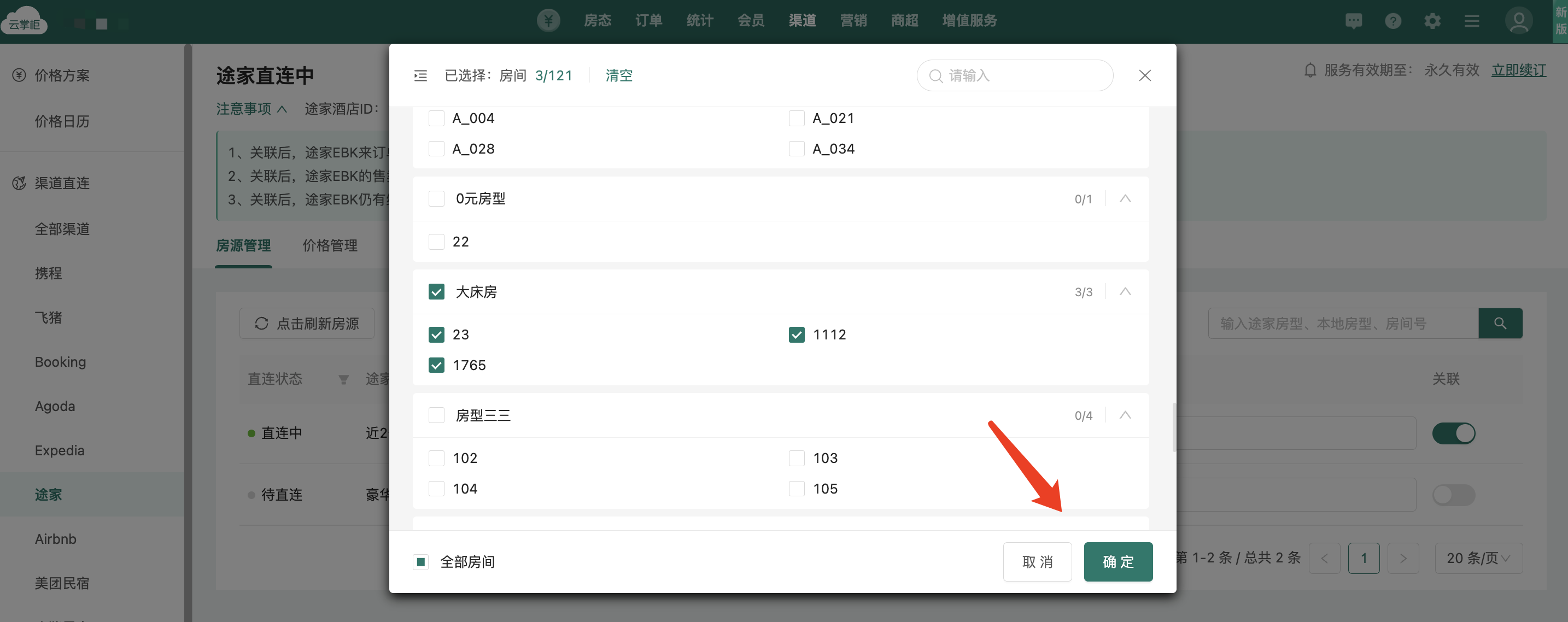Collapse the 房型三三 group chevron

point(1125,415)
